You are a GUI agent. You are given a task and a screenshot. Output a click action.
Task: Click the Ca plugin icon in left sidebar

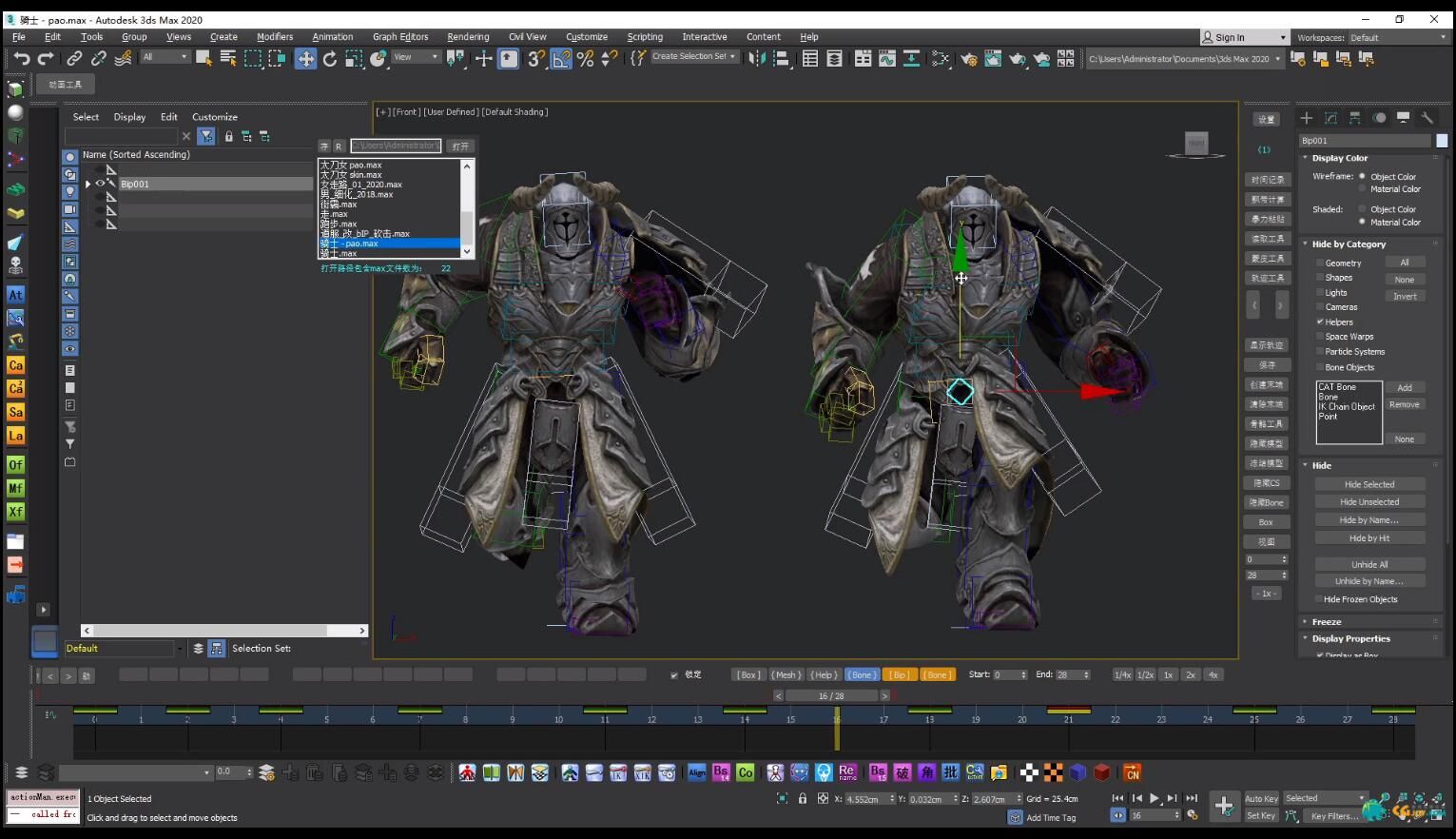click(x=15, y=365)
